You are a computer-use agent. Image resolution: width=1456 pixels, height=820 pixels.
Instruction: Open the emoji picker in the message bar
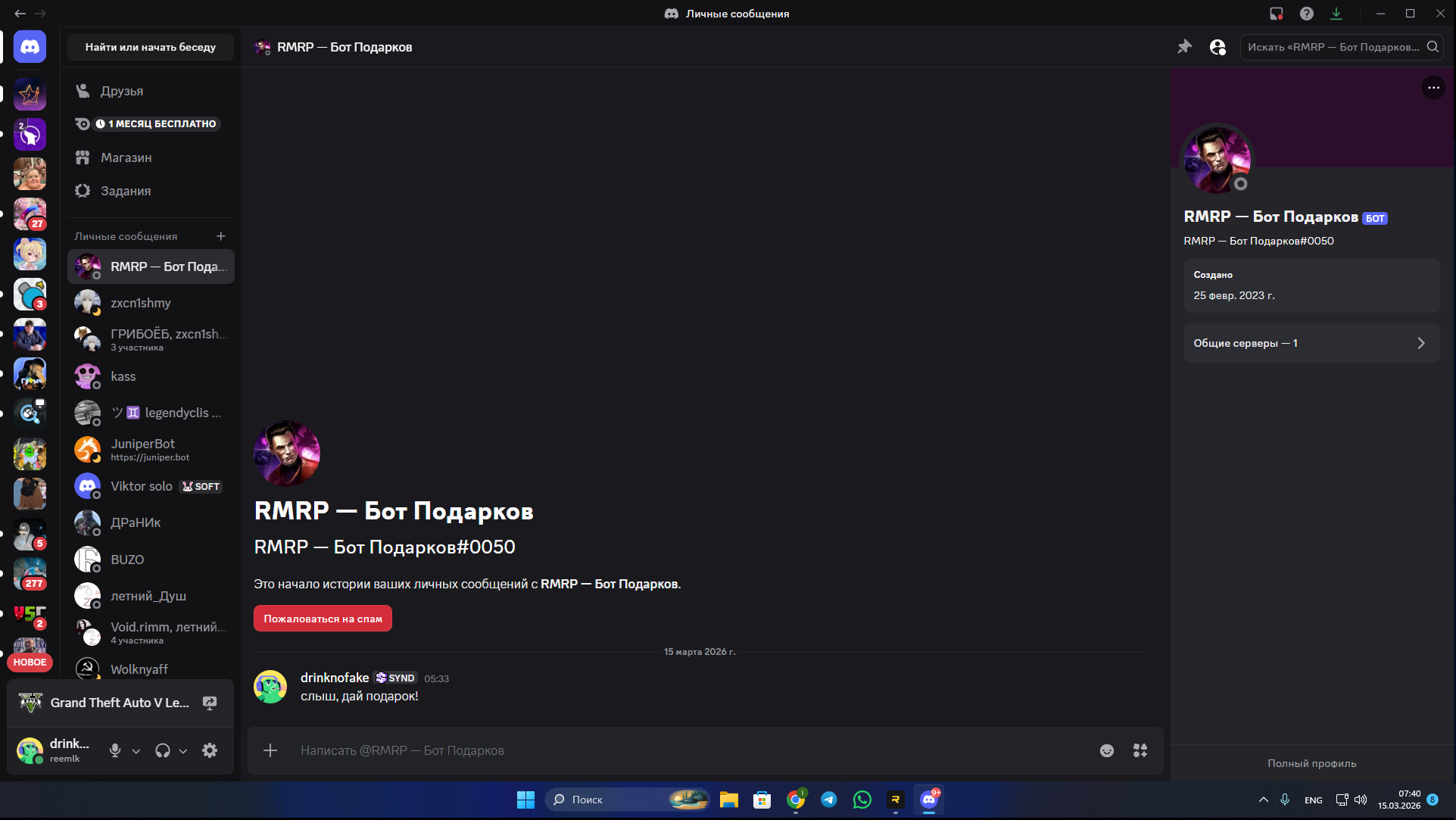click(x=1107, y=750)
